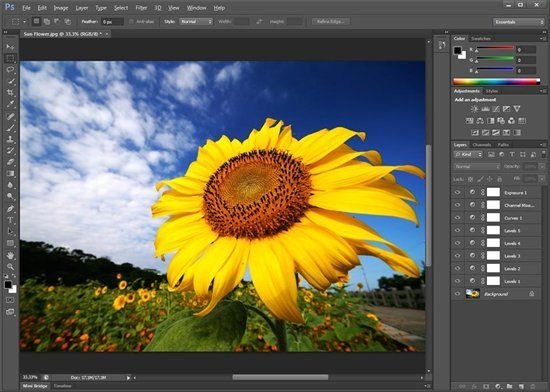Filter layers by type layers icon
The image size is (550, 392).
click(512, 154)
